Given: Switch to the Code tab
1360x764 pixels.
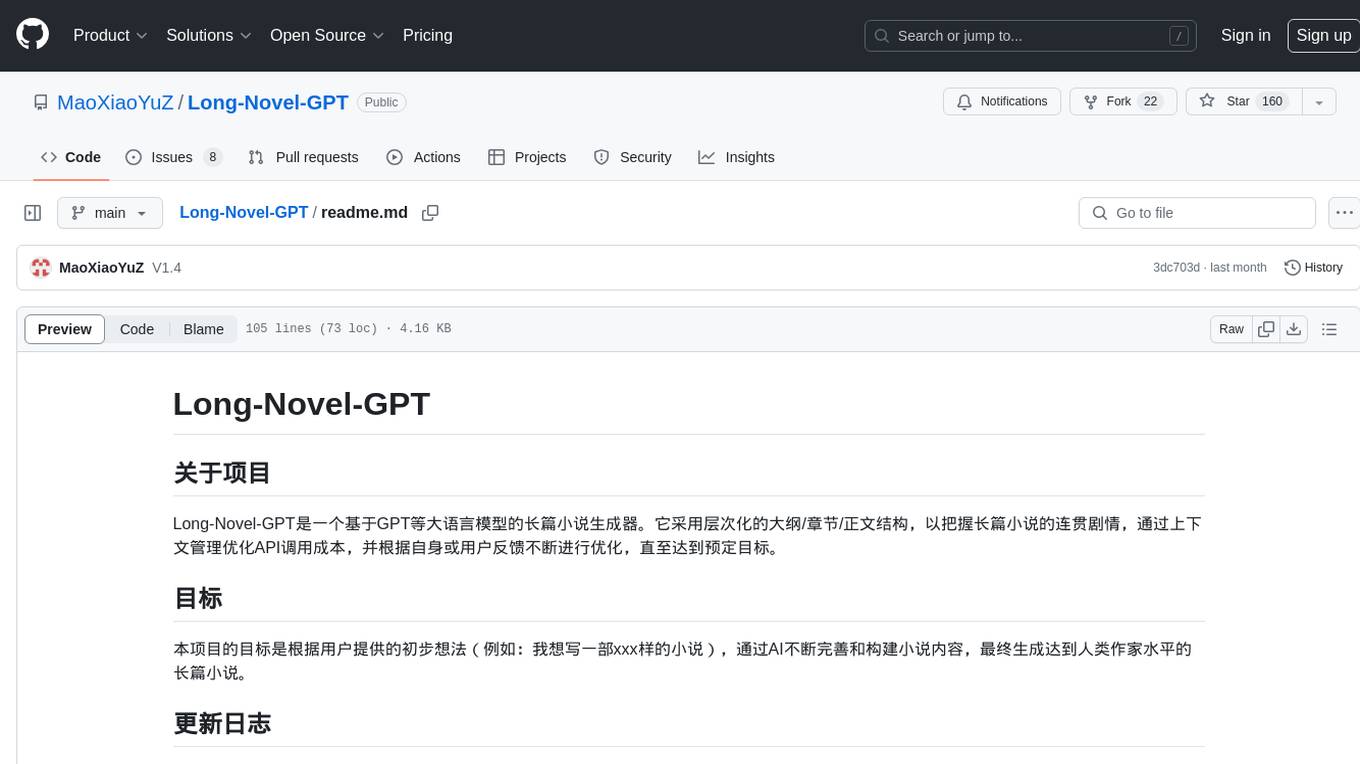Looking at the screenshot, I should [x=71, y=157].
